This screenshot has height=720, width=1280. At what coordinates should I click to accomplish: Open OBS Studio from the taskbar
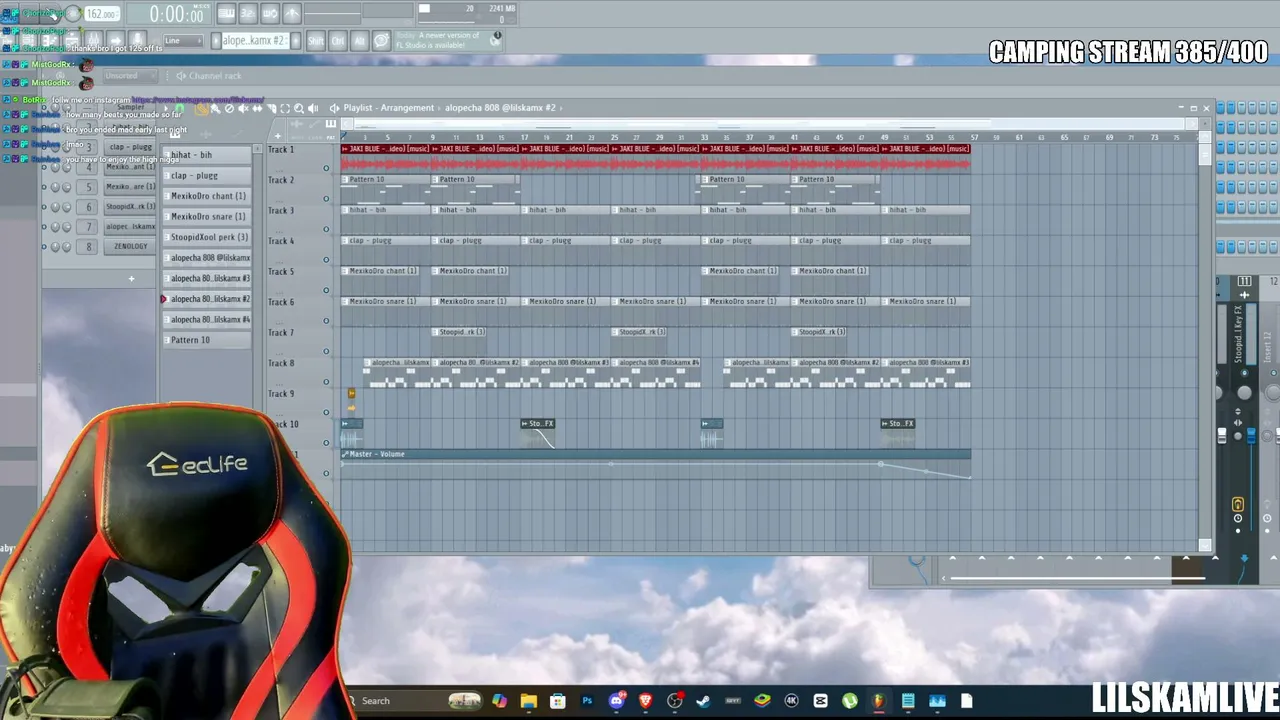pyautogui.click(x=675, y=701)
